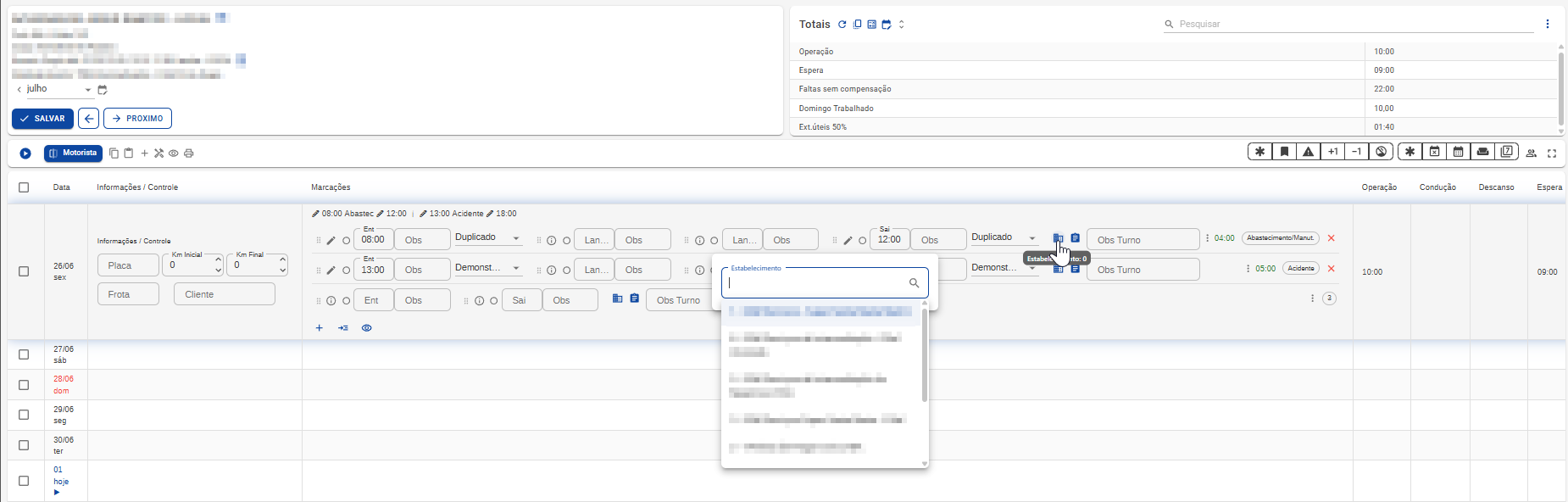Click the copy icon next to Motorista
The height and width of the screenshot is (502, 1568).
[x=114, y=153]
